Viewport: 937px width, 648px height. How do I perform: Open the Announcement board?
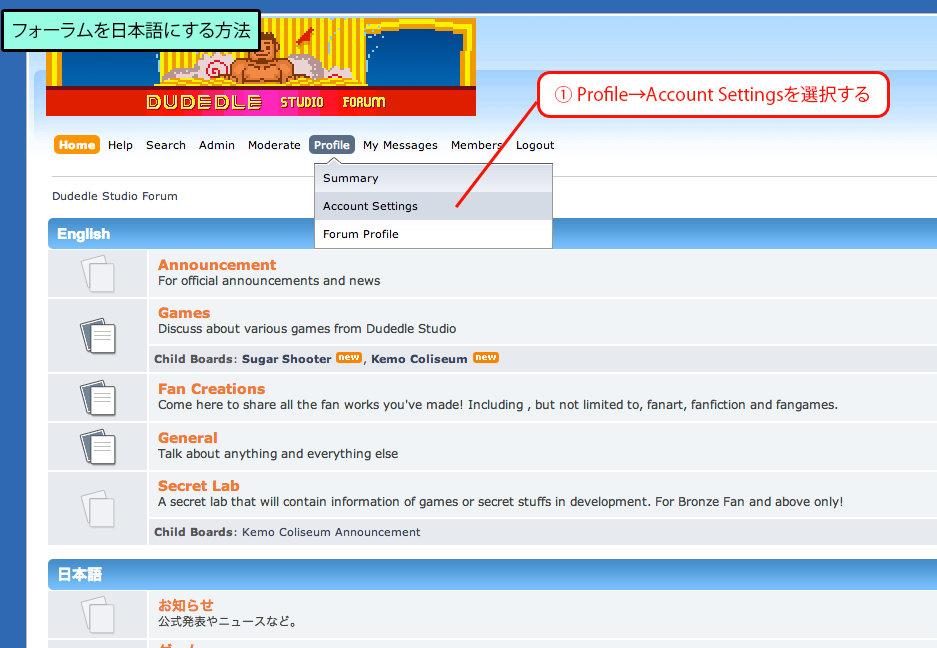[217, 265]
